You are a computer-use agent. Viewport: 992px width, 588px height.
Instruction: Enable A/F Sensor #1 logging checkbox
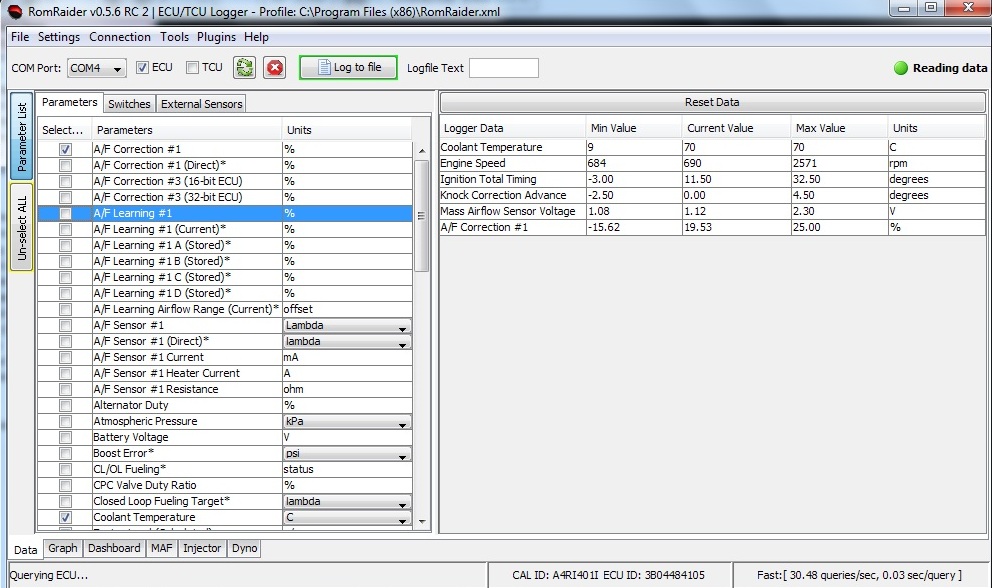pos(65,325)
